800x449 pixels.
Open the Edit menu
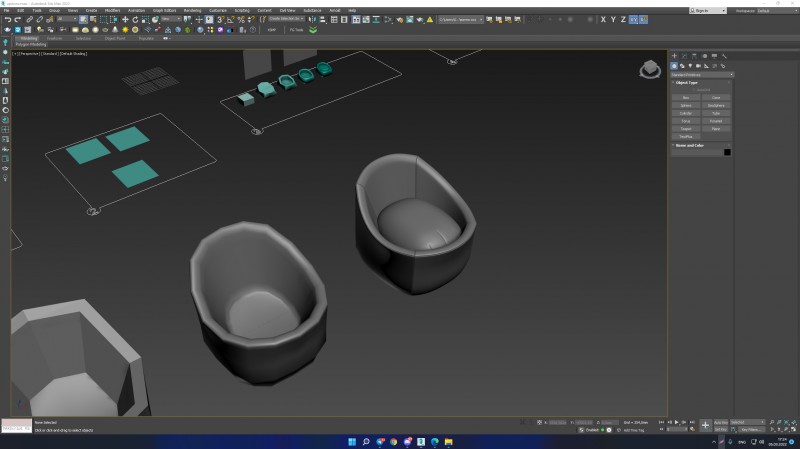(20, 10)
